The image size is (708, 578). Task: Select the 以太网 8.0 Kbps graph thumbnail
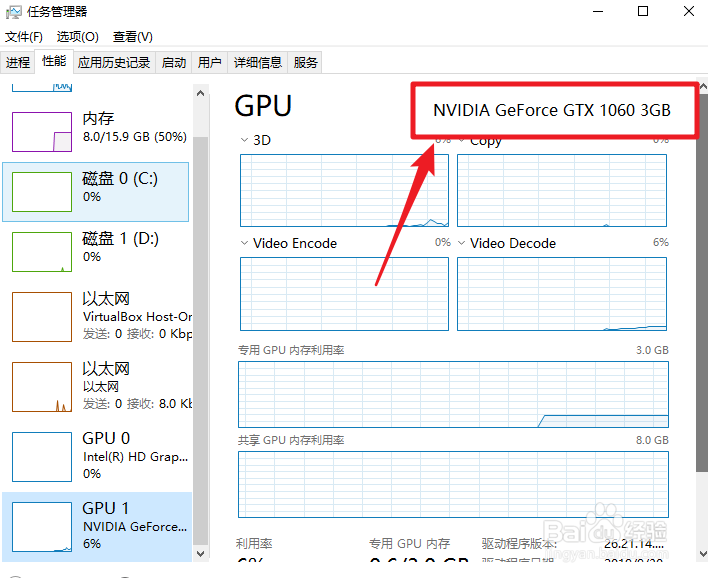point(42,387)
